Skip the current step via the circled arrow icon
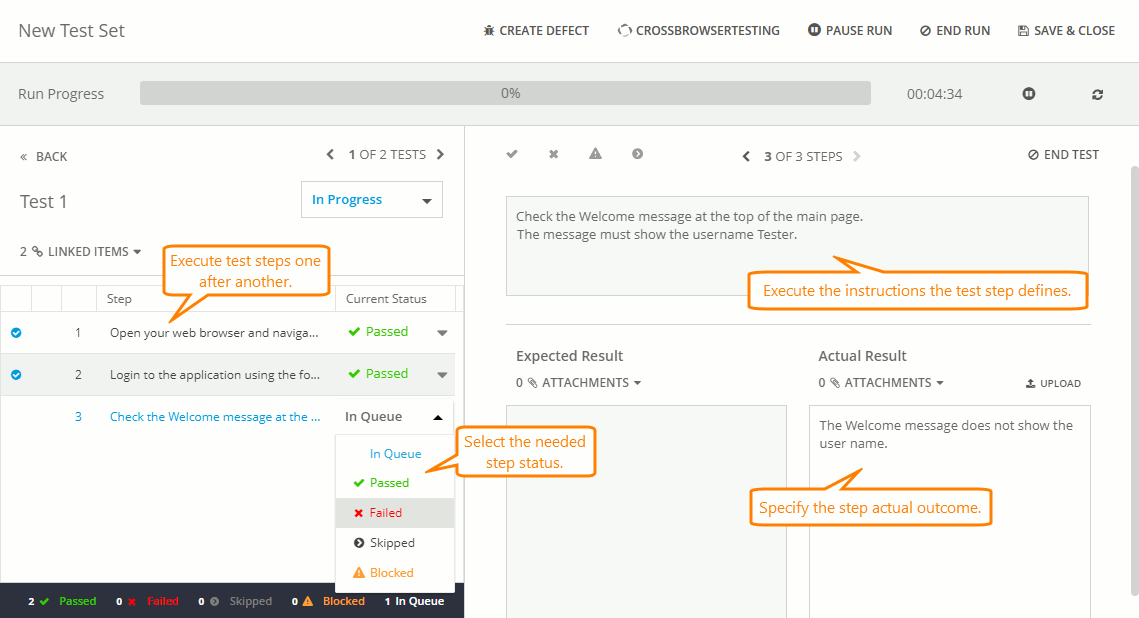This screenshot has width=1139, height=618. (637, 154)
